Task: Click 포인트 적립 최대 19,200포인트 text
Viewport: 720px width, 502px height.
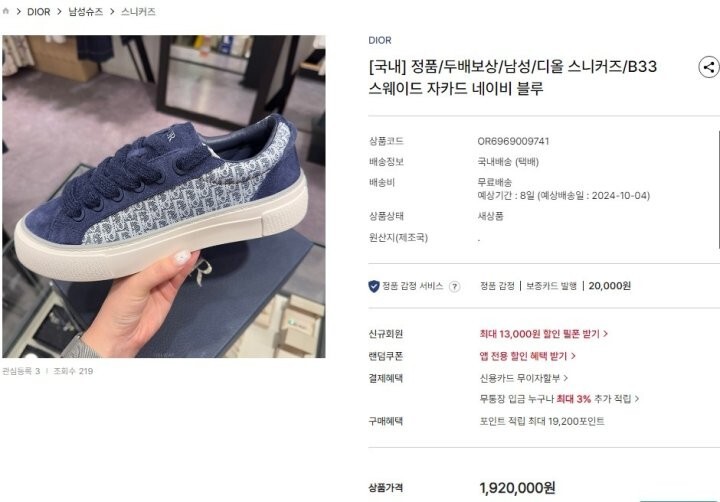Action: coord(542,421)
